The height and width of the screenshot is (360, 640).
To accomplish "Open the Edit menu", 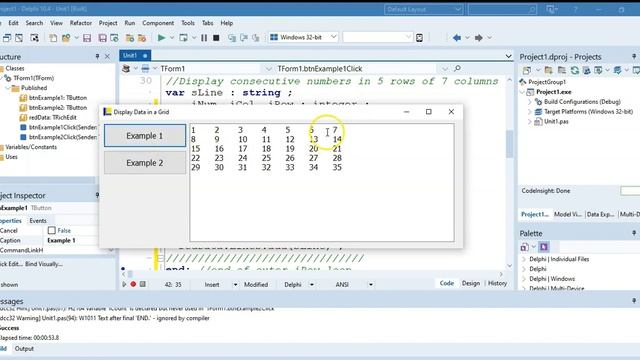I will 13,23.
